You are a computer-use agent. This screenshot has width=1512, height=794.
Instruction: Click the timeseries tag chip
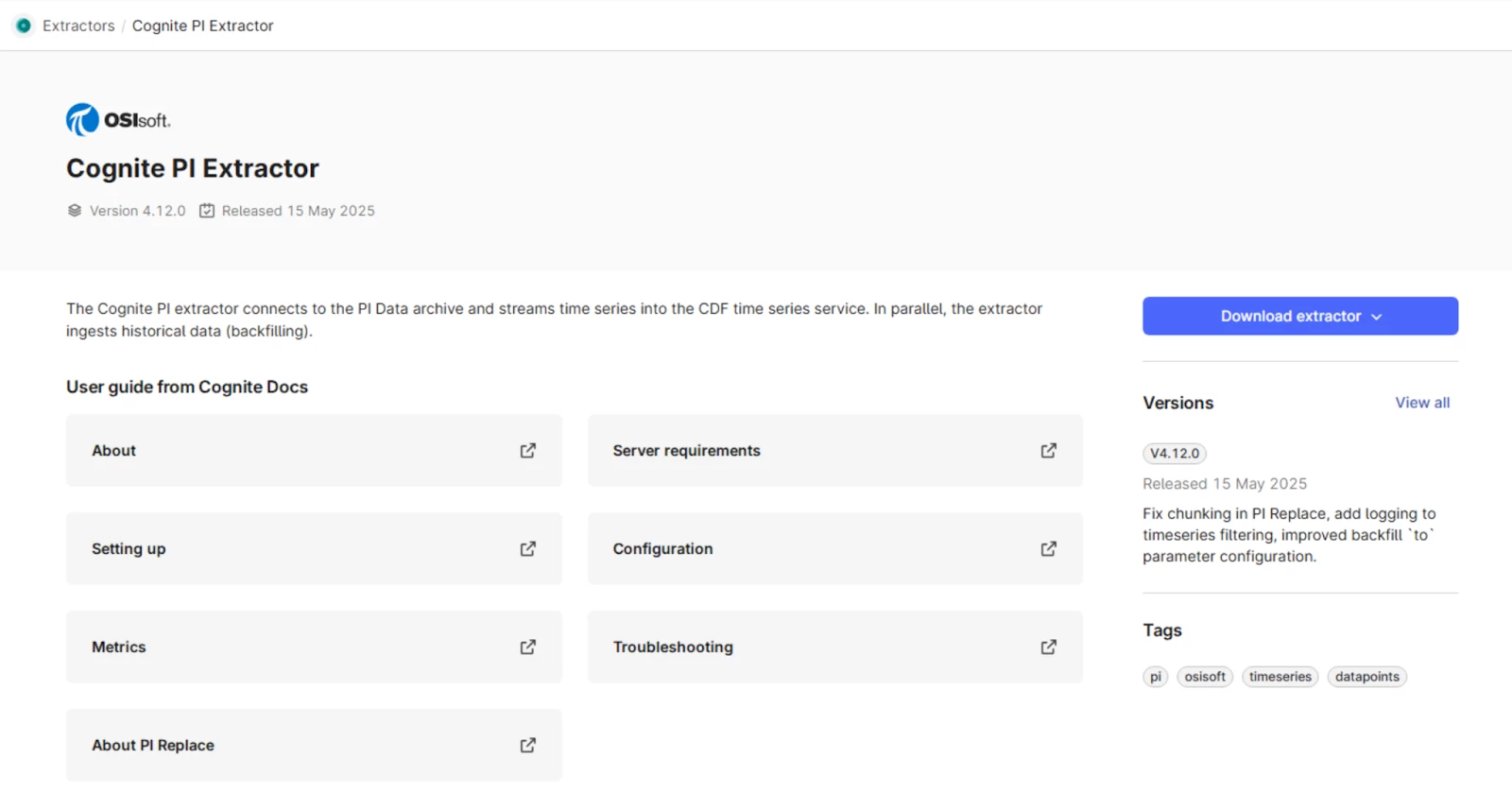[1280, 677]
